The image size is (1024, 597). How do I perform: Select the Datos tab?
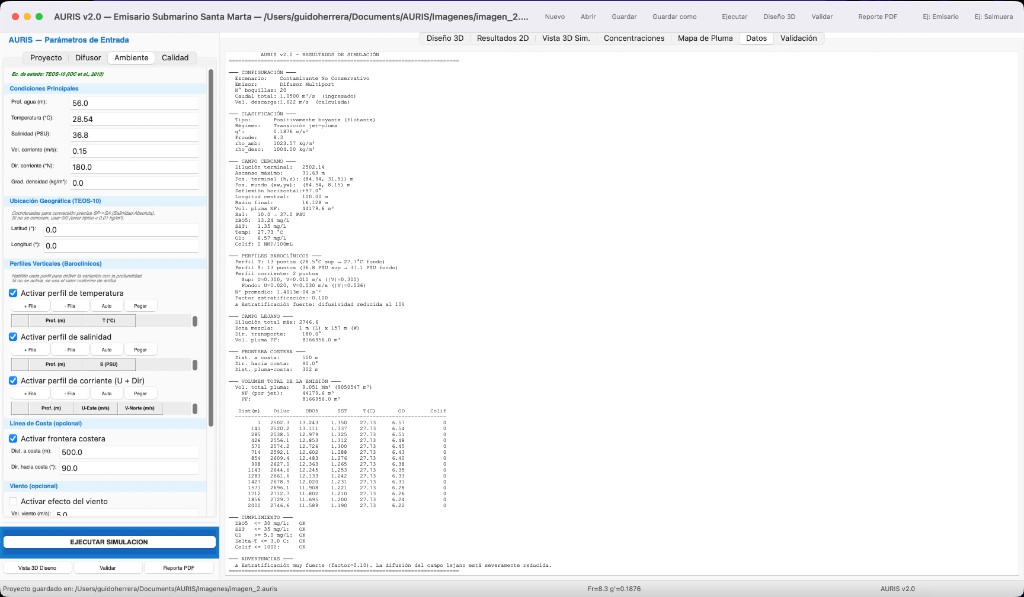coord(756,39)
